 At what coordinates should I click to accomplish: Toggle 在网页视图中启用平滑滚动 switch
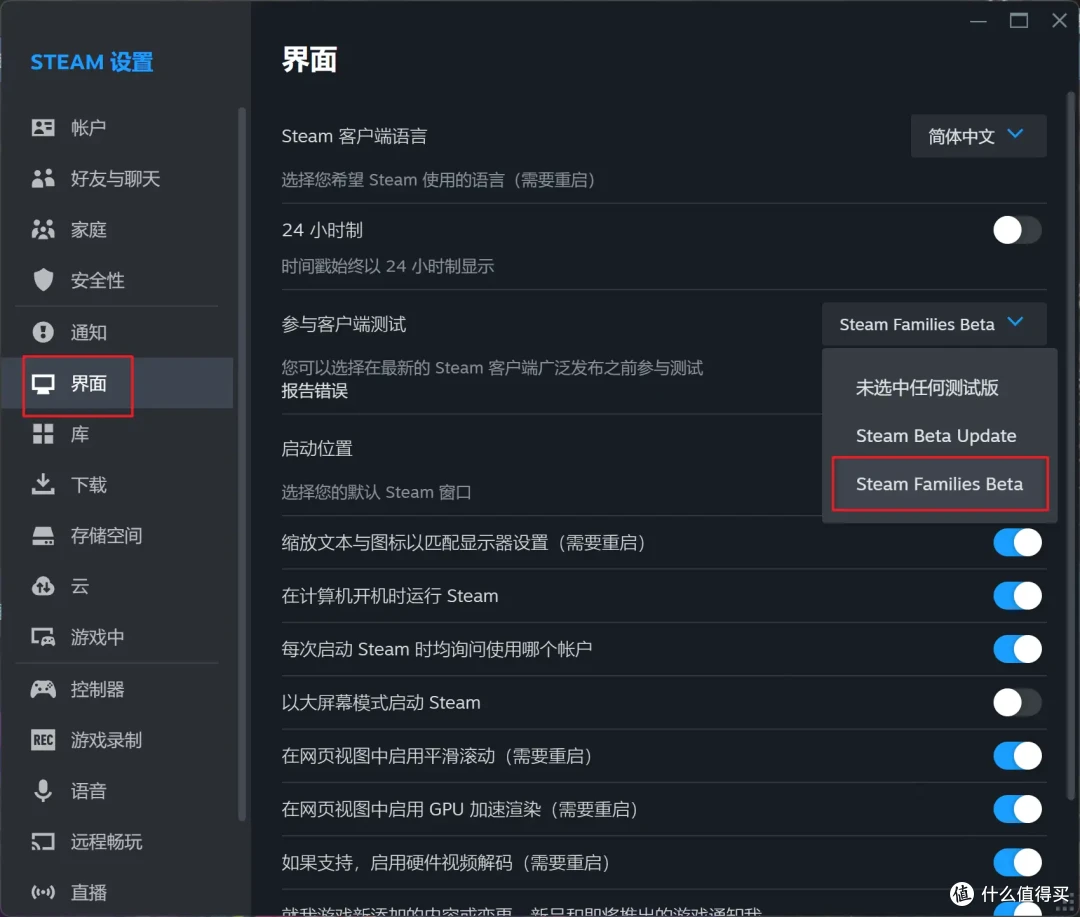(1017, 756)
